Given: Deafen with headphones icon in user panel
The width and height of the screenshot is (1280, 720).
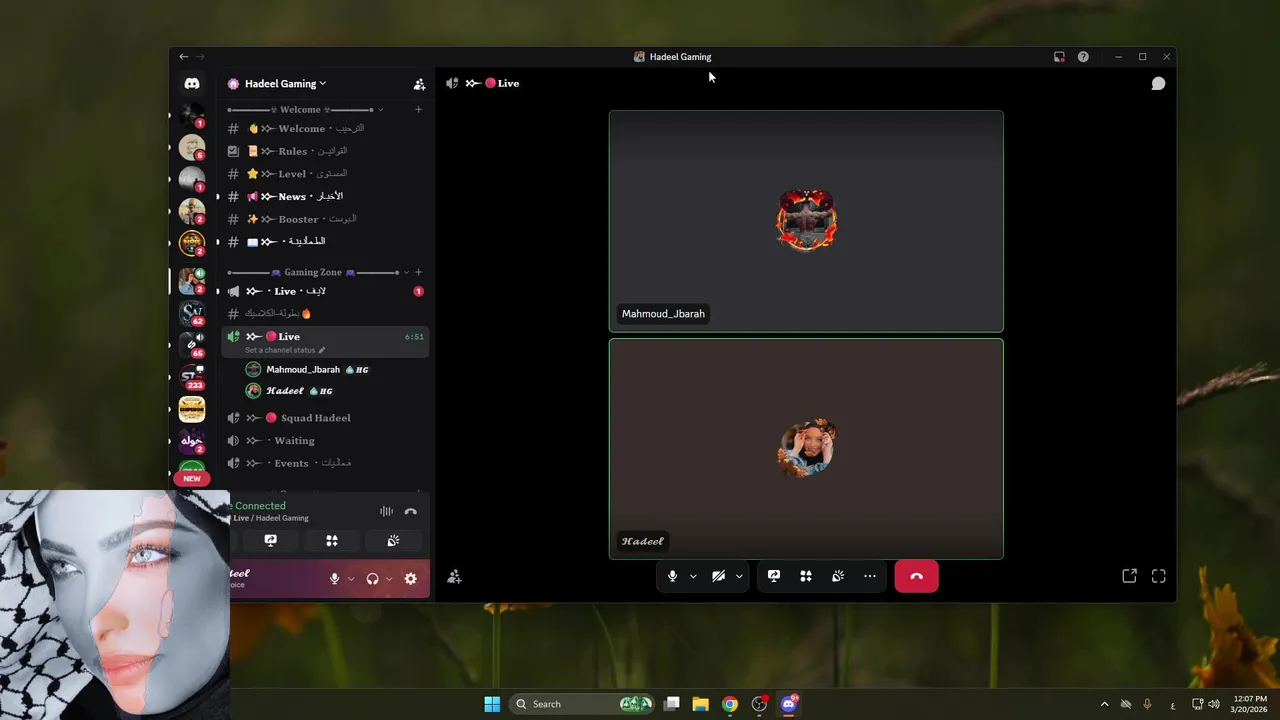Looking at the screenshot, I should tap(373, 579).
